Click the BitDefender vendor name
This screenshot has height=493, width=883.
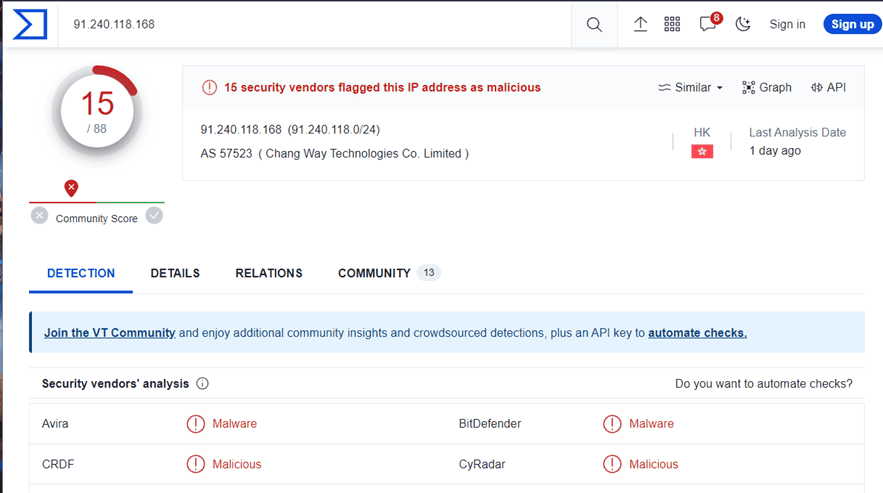490,424
